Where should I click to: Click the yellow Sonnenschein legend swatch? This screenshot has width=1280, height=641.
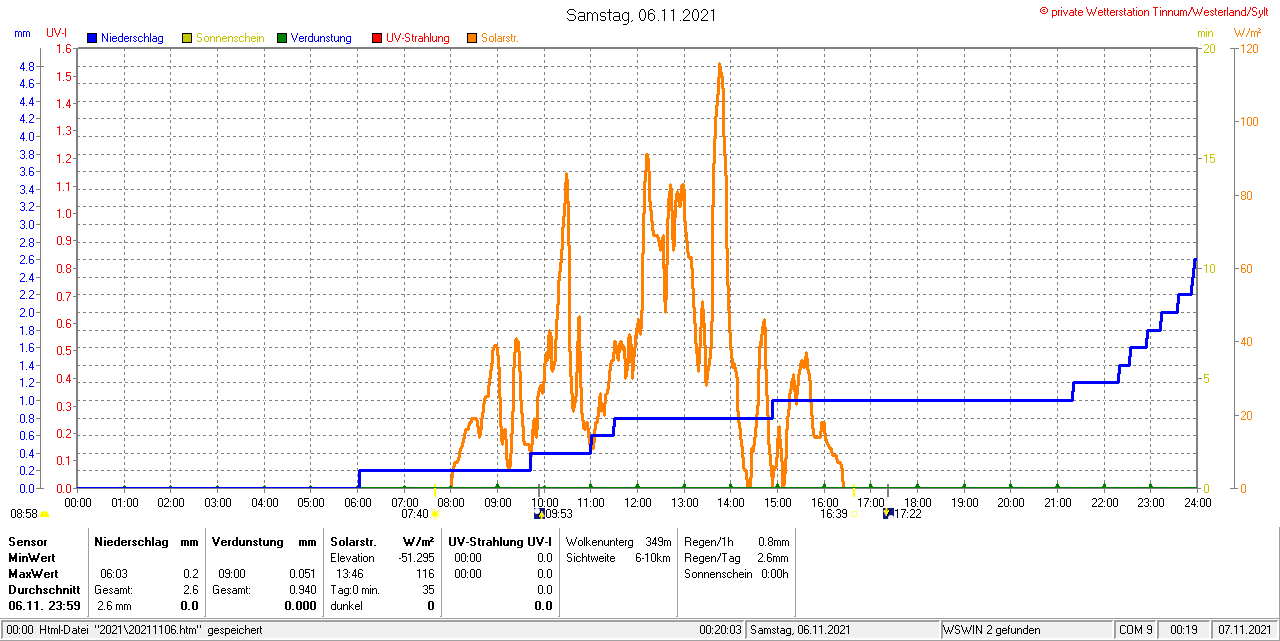click(x=187, y=38)
